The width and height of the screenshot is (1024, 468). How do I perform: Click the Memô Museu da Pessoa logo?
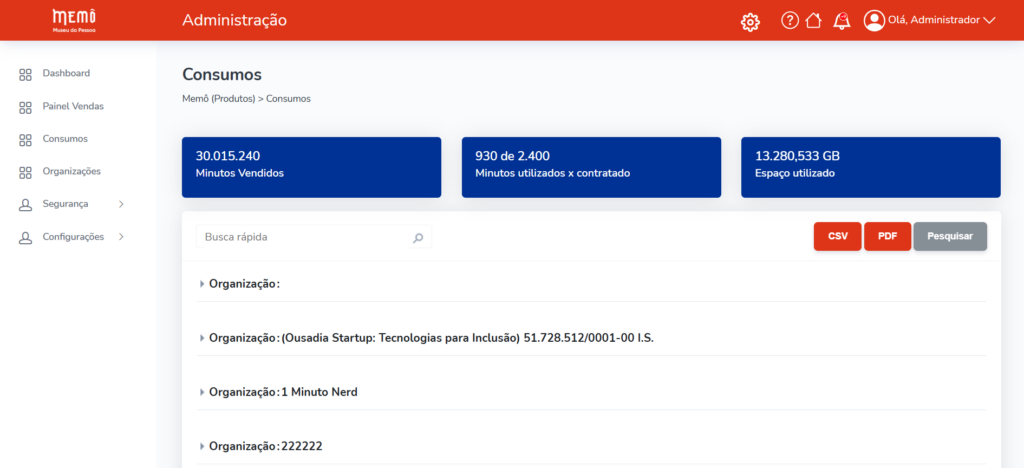(x=73, y=20)
